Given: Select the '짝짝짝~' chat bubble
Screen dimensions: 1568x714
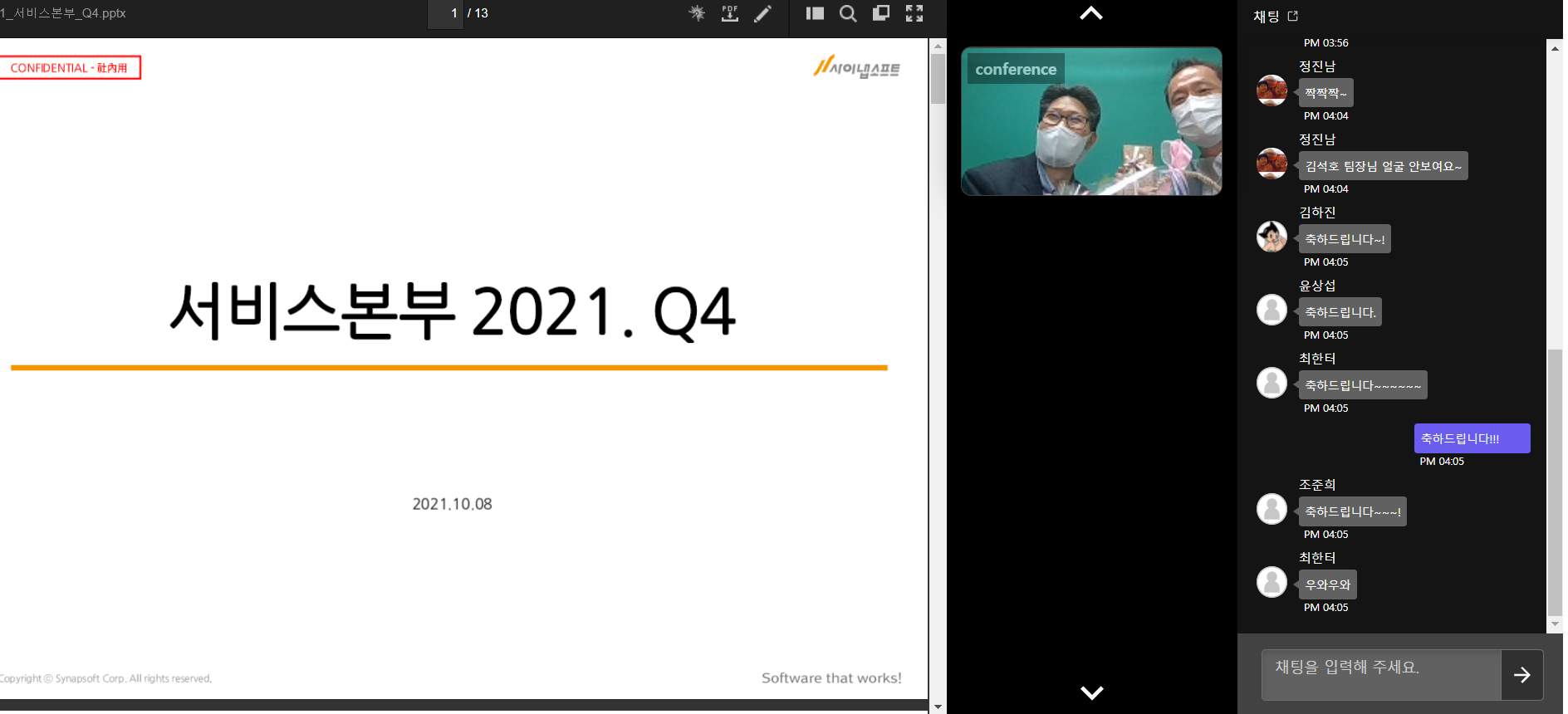Looking at the screenshot, I should pos(1325,93).
